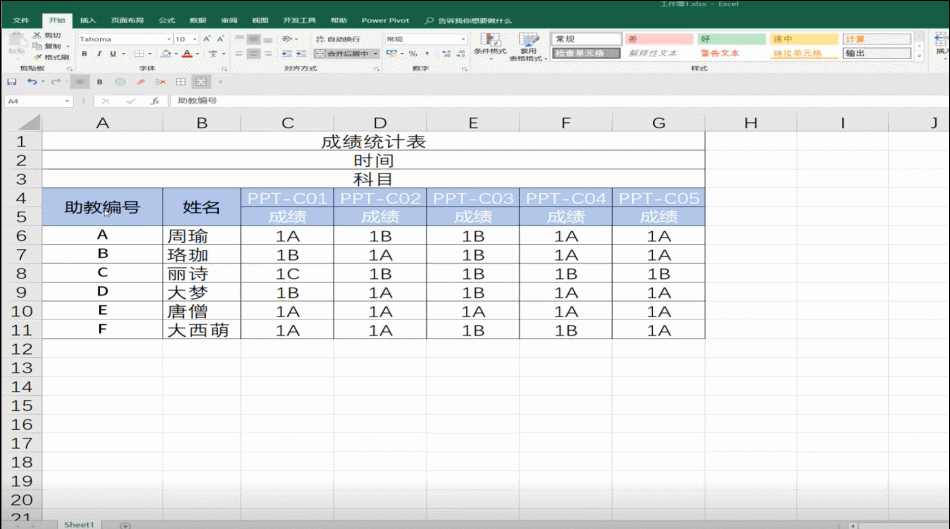950x529 pixels.
Task: Click the Insert Function fx icon
Action: point(155,101)
